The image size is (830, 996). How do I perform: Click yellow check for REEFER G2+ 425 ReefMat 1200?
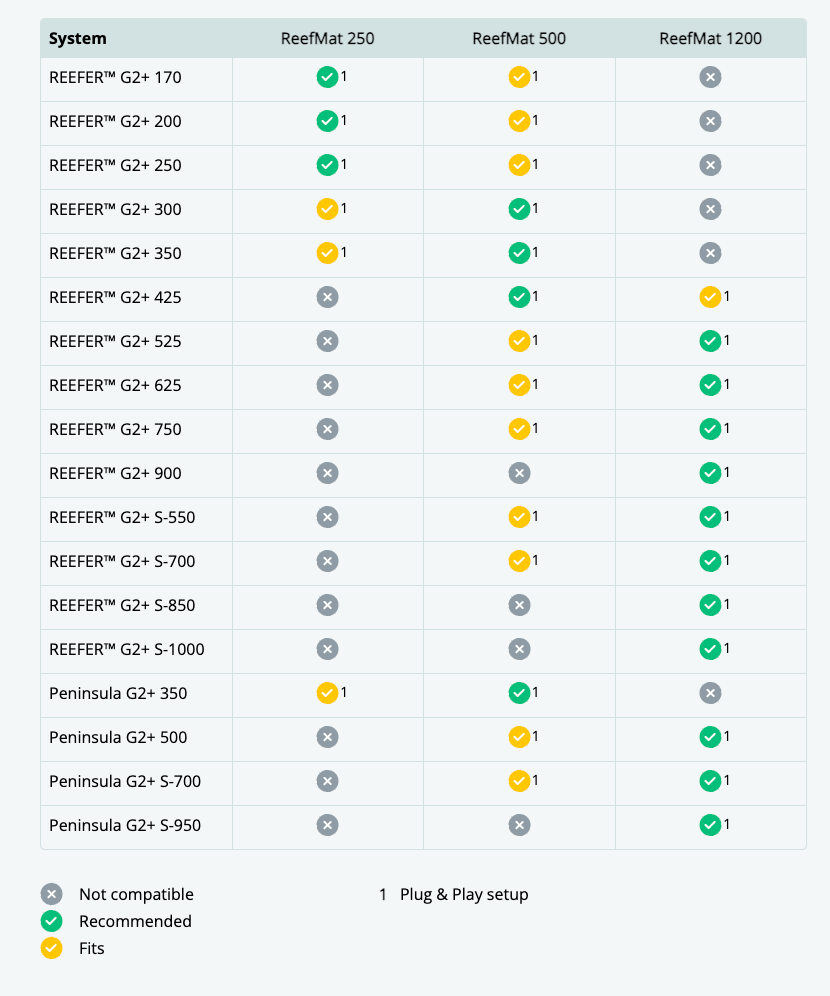tap(710, 297)
